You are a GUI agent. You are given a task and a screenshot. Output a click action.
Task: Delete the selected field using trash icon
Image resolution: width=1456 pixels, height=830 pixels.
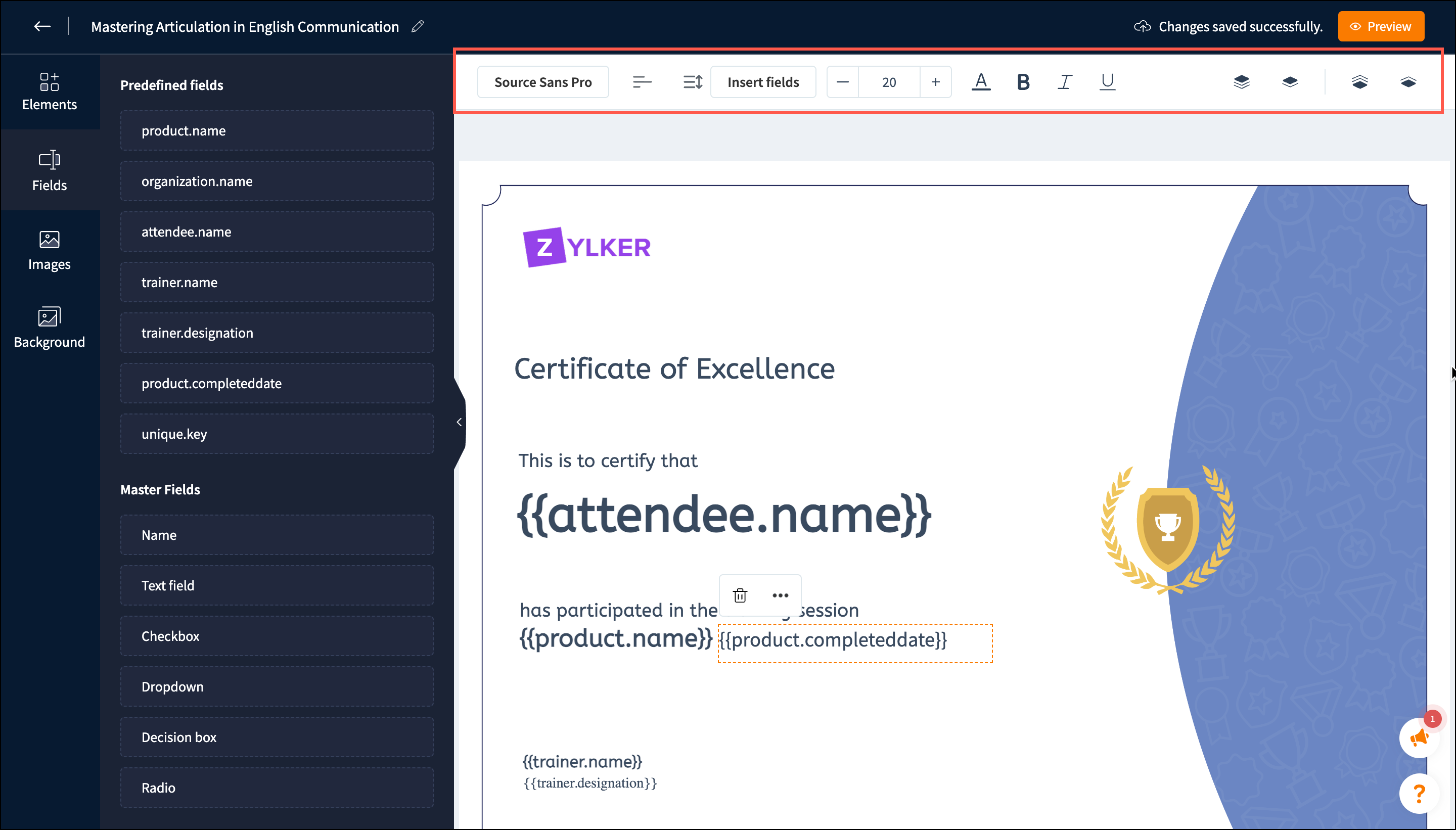click(740, 595)
